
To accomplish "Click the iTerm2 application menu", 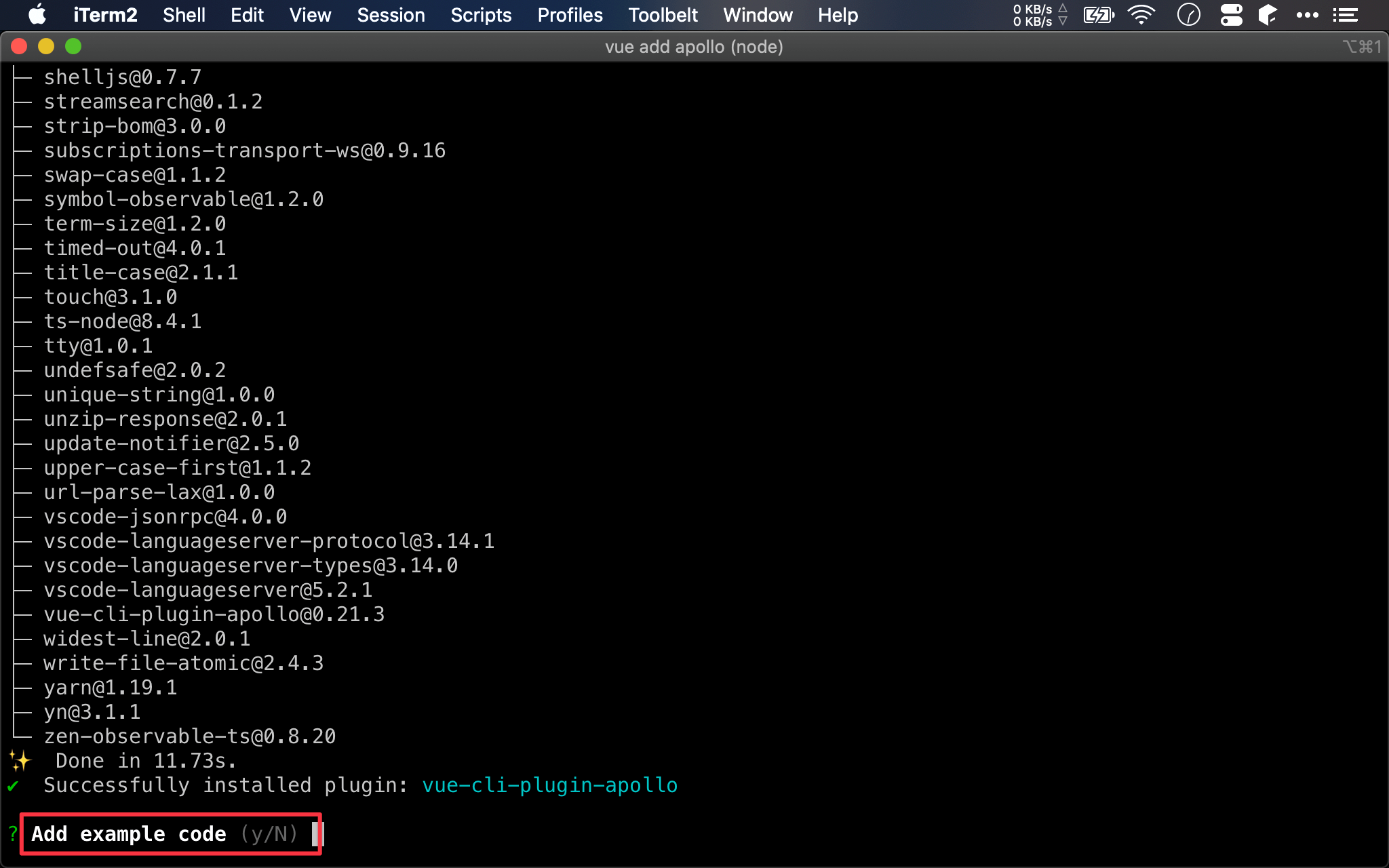I will click(105, 15).
